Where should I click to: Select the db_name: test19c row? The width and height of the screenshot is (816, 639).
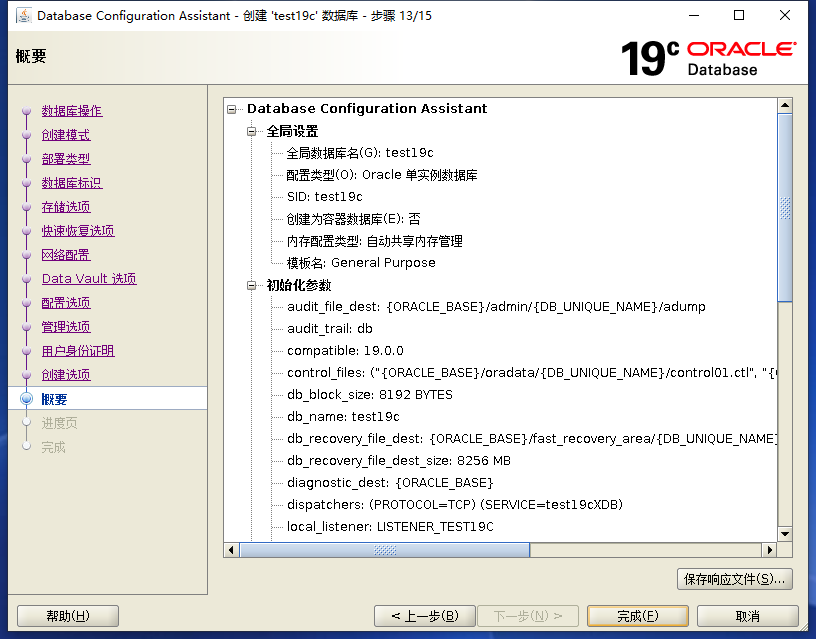(343, 417)
